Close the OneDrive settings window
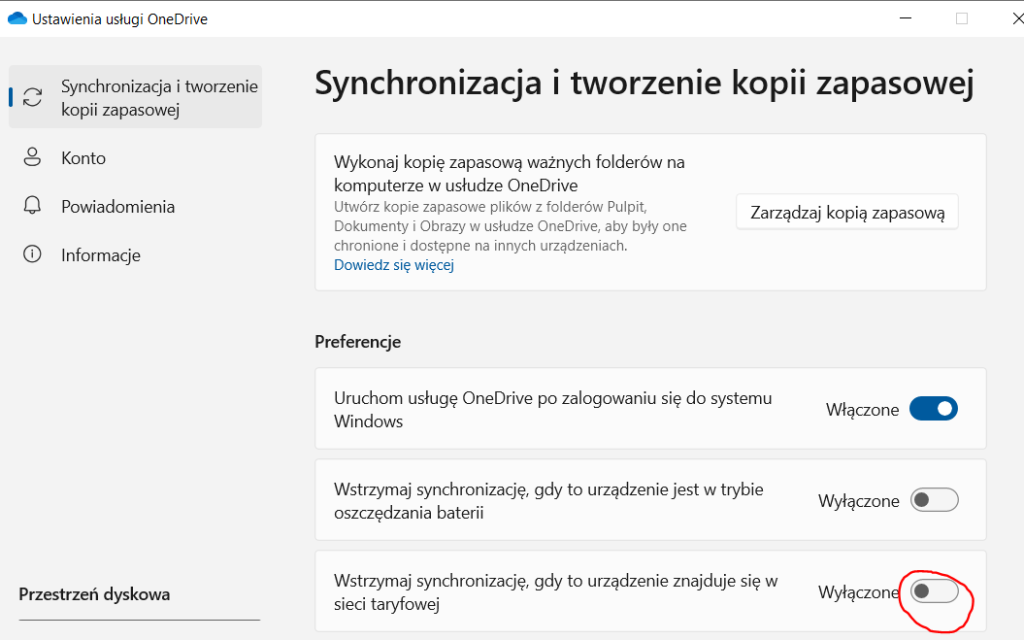 1017,18
